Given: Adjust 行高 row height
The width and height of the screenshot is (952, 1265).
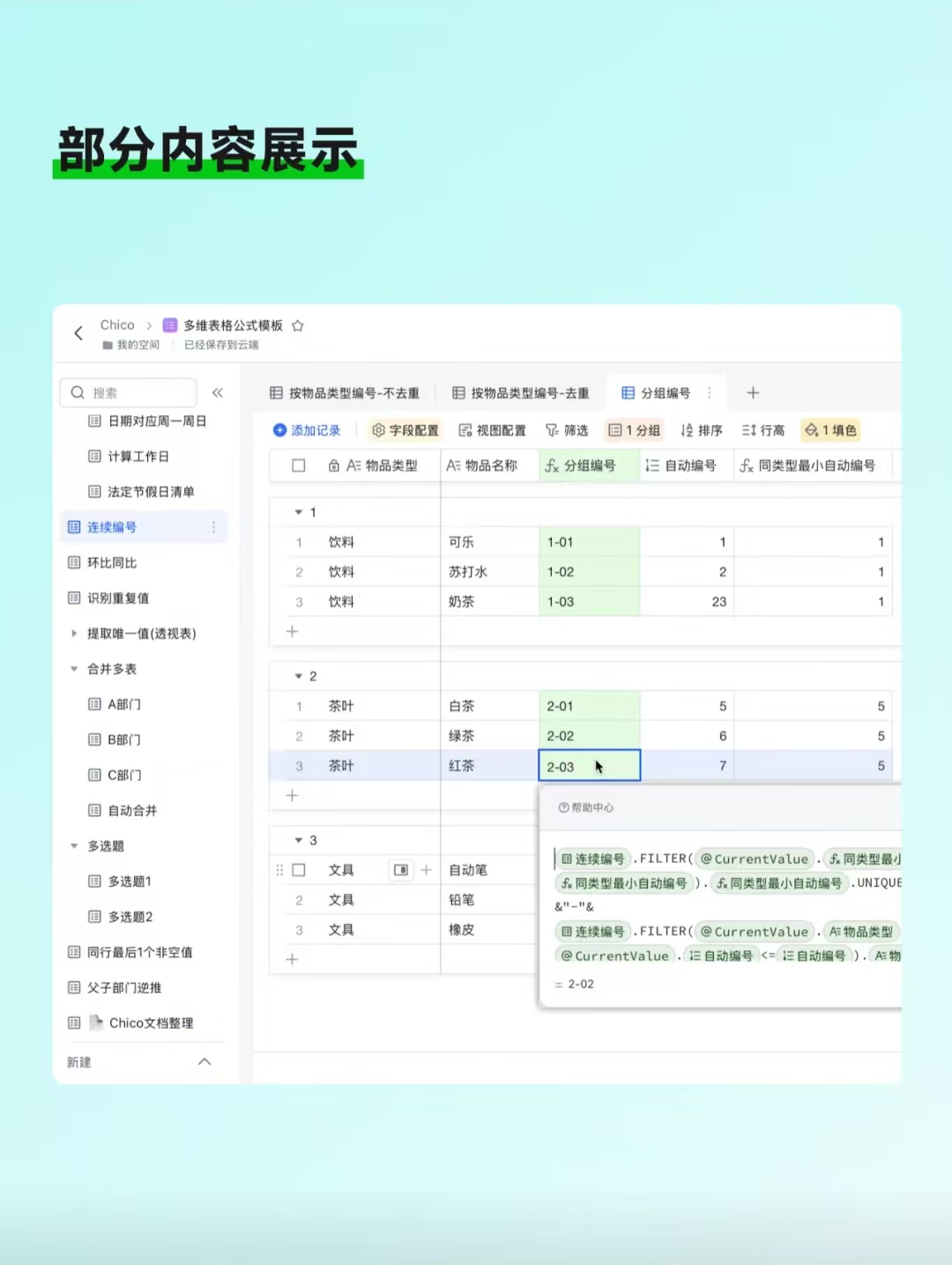Looking at the screenshot, I should click(763, 430).
